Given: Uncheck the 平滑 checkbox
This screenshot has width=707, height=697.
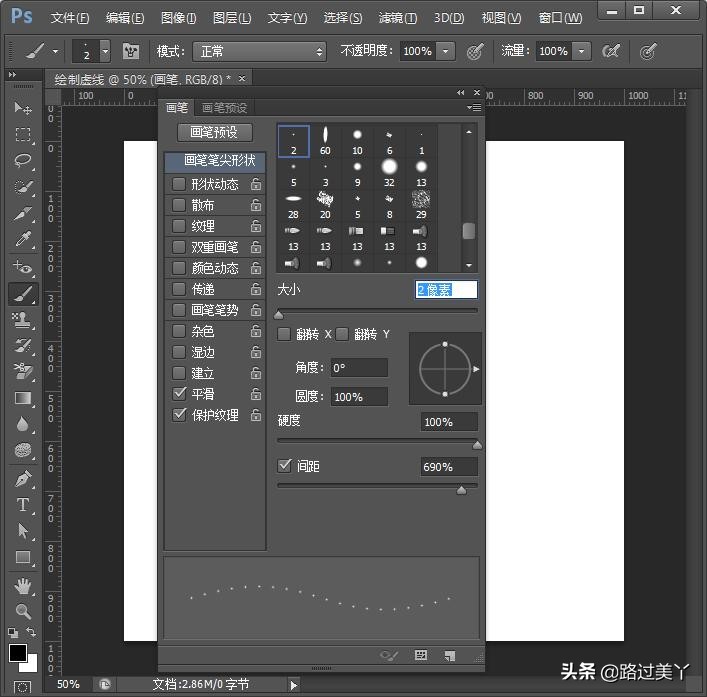Looking at the screenshot, I should point(179,394).
